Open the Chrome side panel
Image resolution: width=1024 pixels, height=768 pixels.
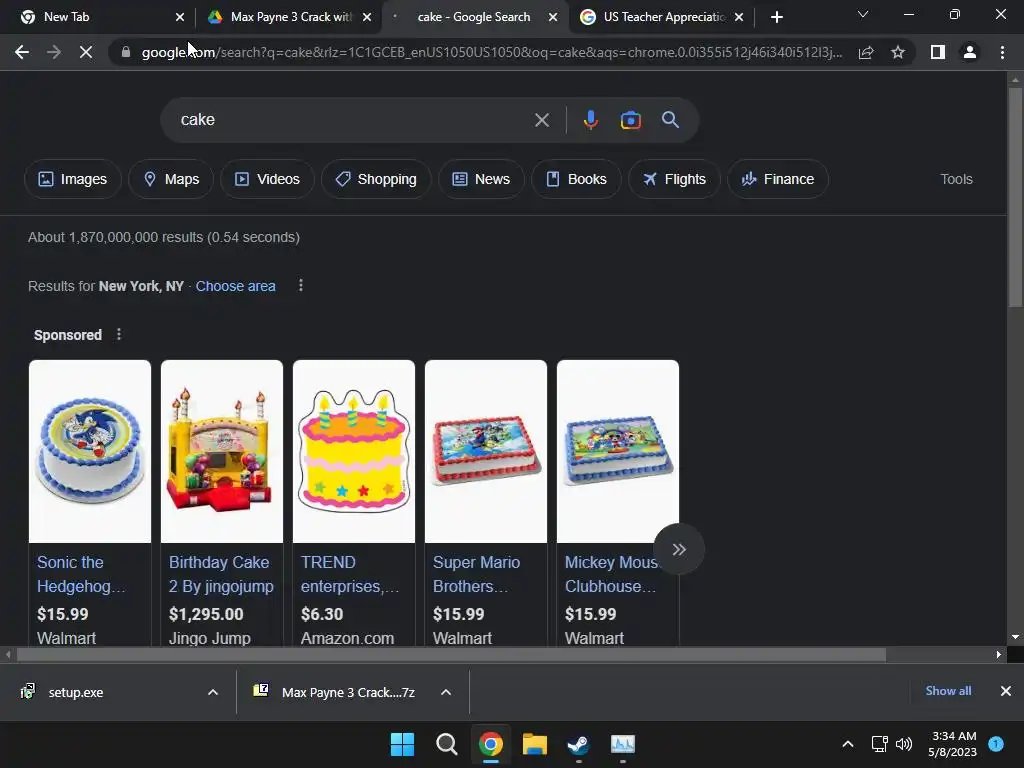tap(938, 52)
